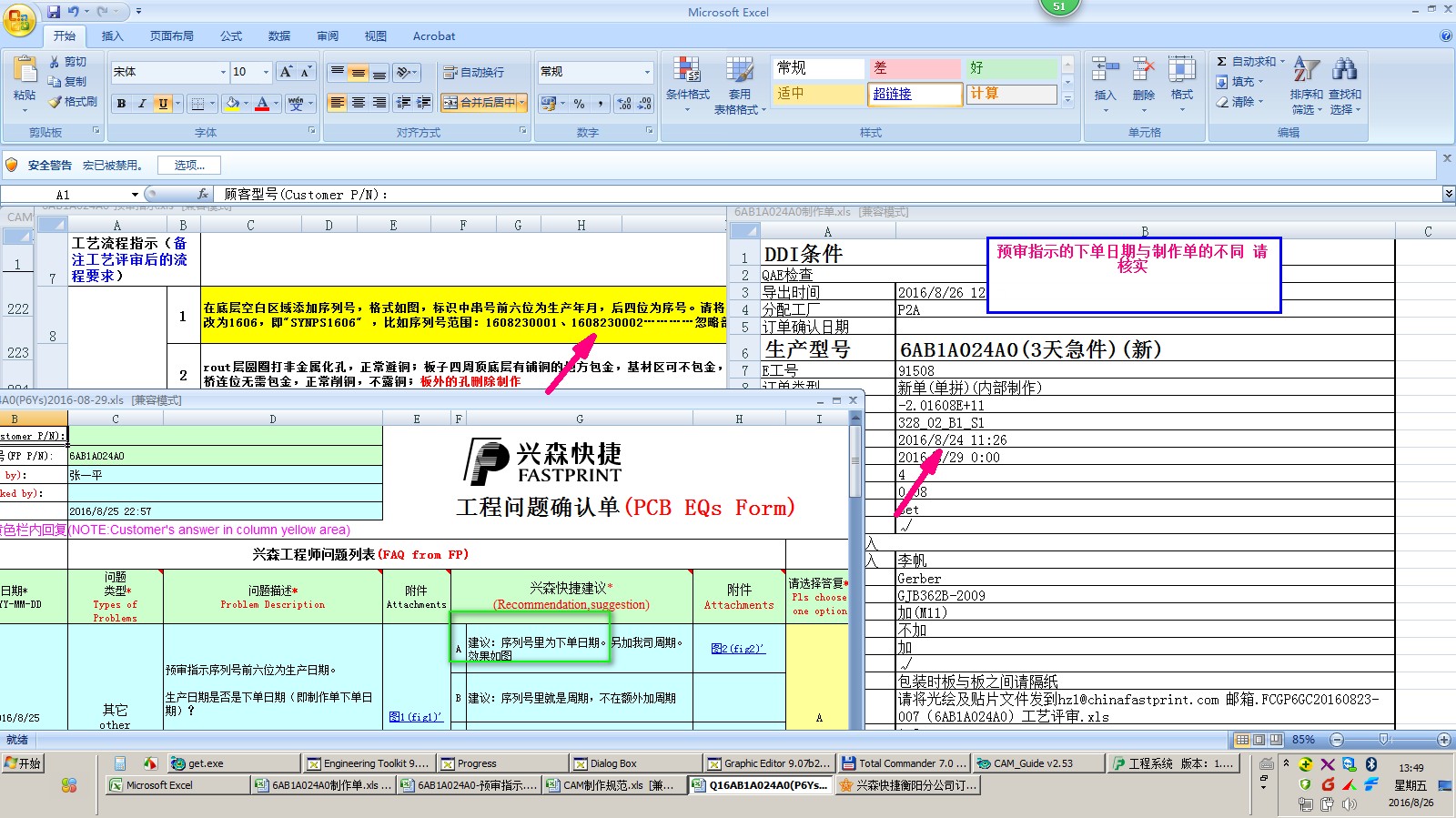Viewport: 1456px width, 818px height.
Task: Click the percent style icon
Action: (x=580, y=104)
